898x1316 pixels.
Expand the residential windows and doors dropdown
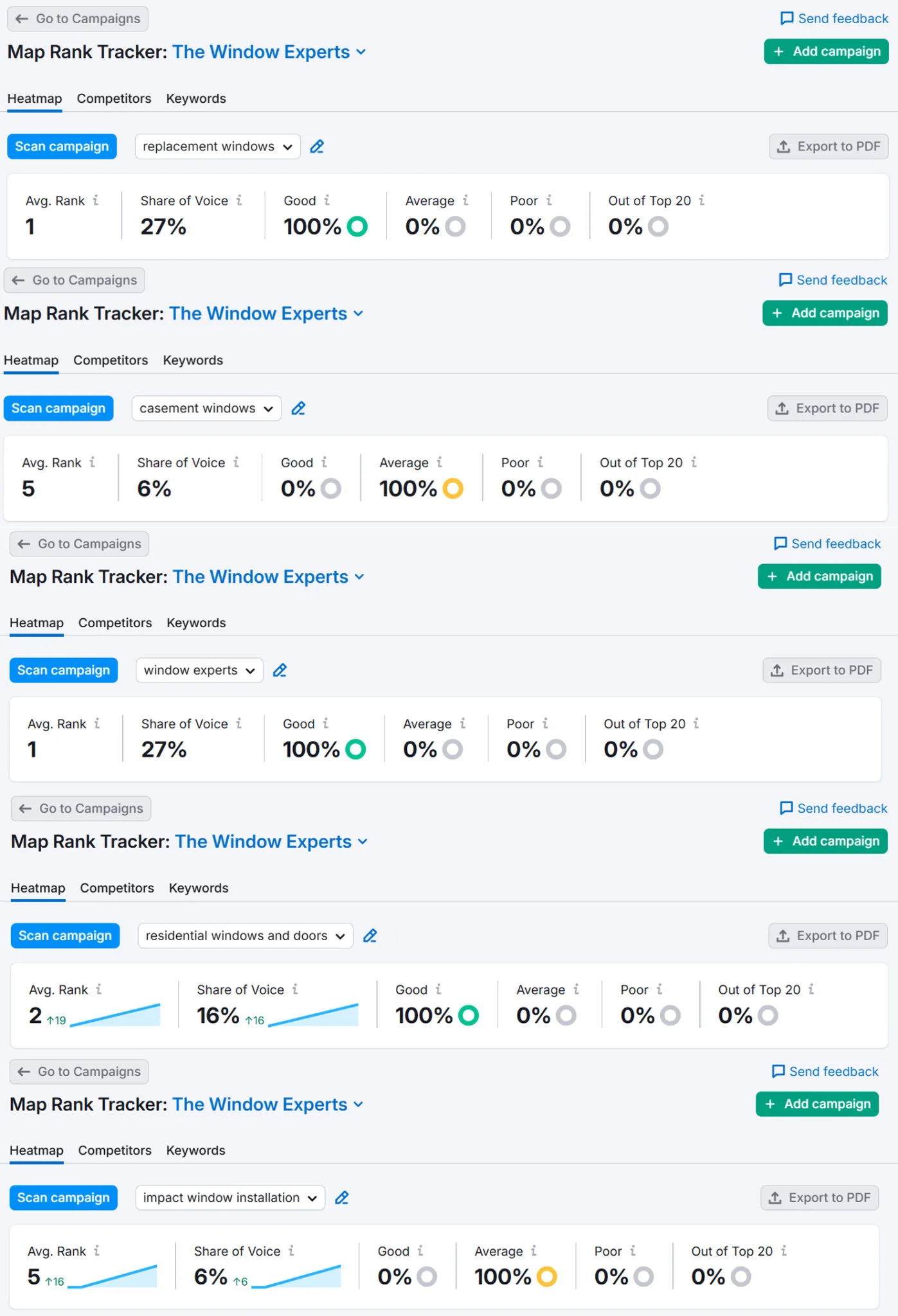pos(245,936)
